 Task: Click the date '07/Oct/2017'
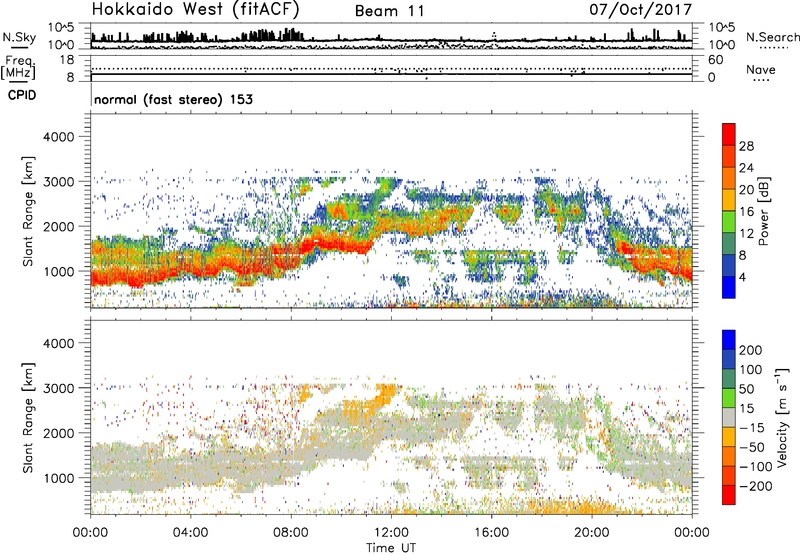(641, 10)
